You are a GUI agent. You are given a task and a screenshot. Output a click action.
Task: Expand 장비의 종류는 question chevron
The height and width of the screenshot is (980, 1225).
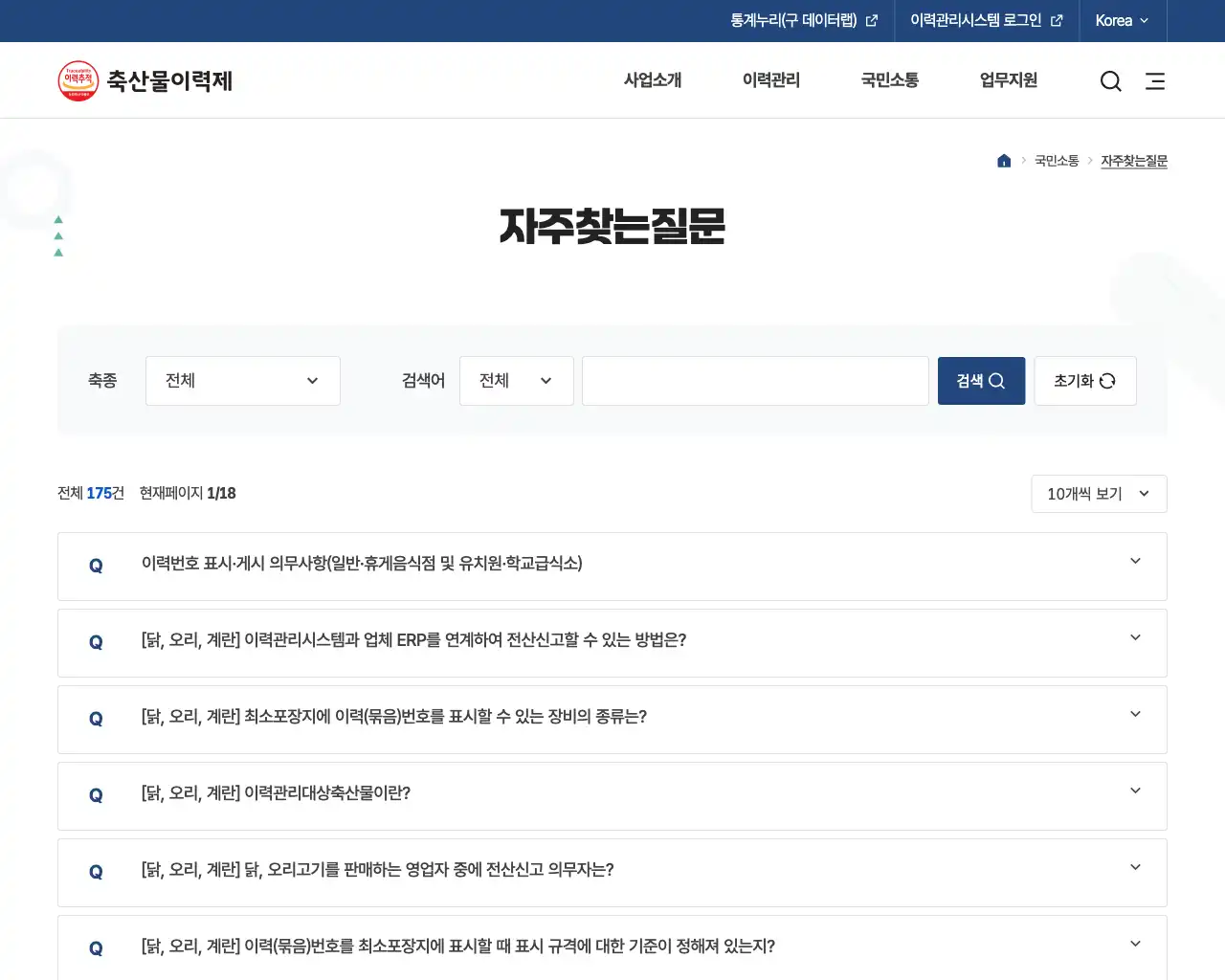tap(1135, 714)
